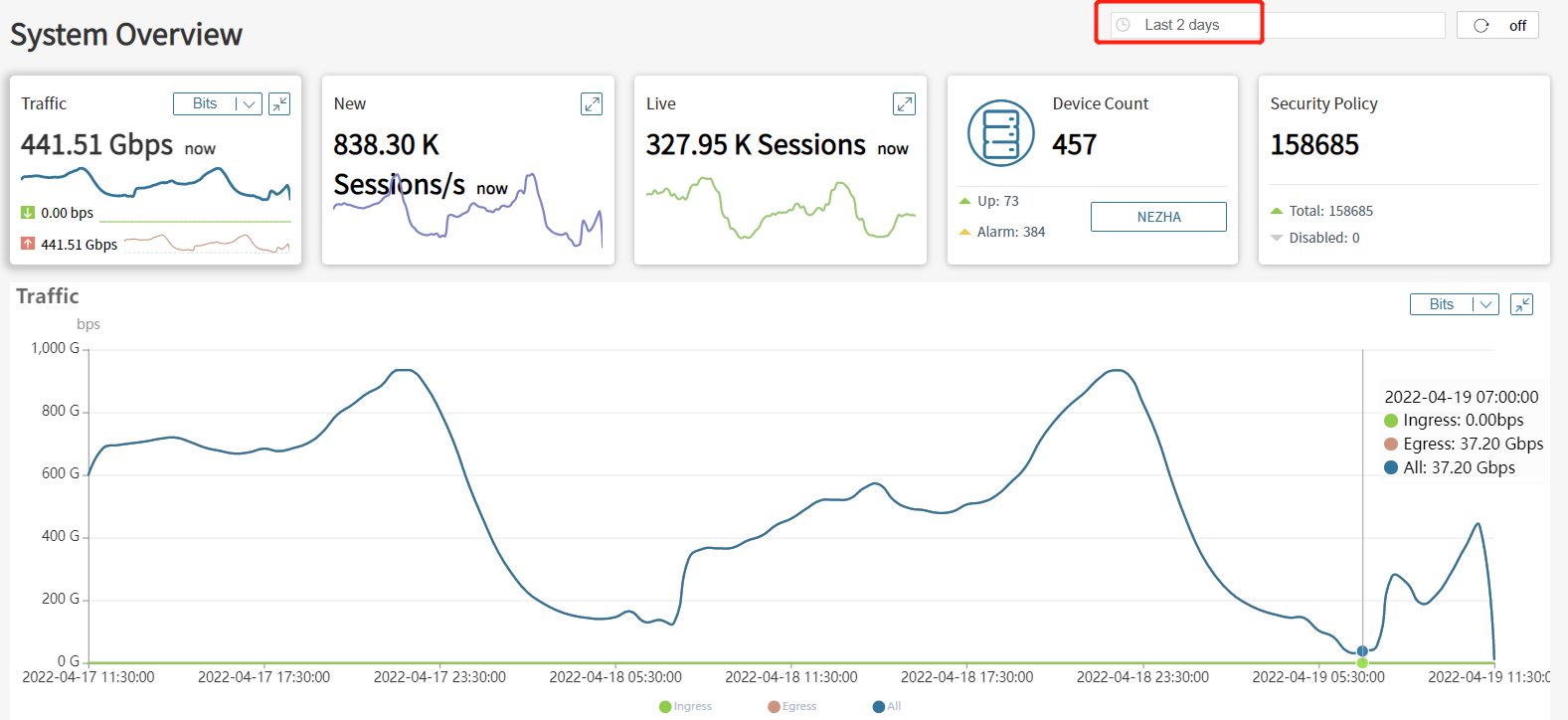
Task: Open the Bits dropdown in Traffic card
Action: (217, 104)
